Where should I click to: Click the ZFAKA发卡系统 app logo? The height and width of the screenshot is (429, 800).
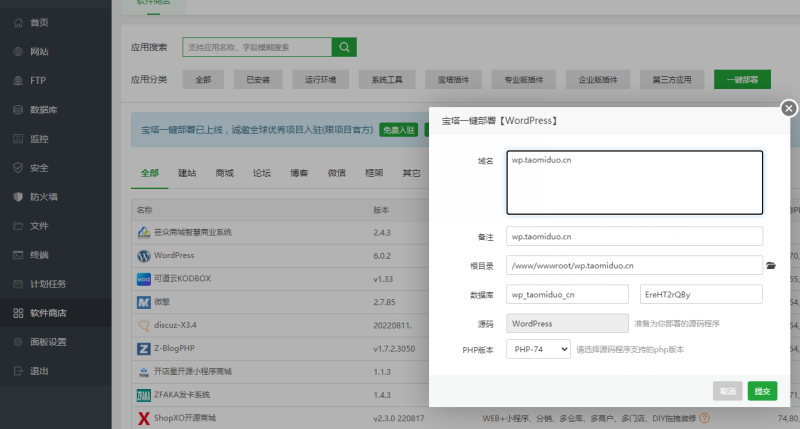(x=144, y=395)
